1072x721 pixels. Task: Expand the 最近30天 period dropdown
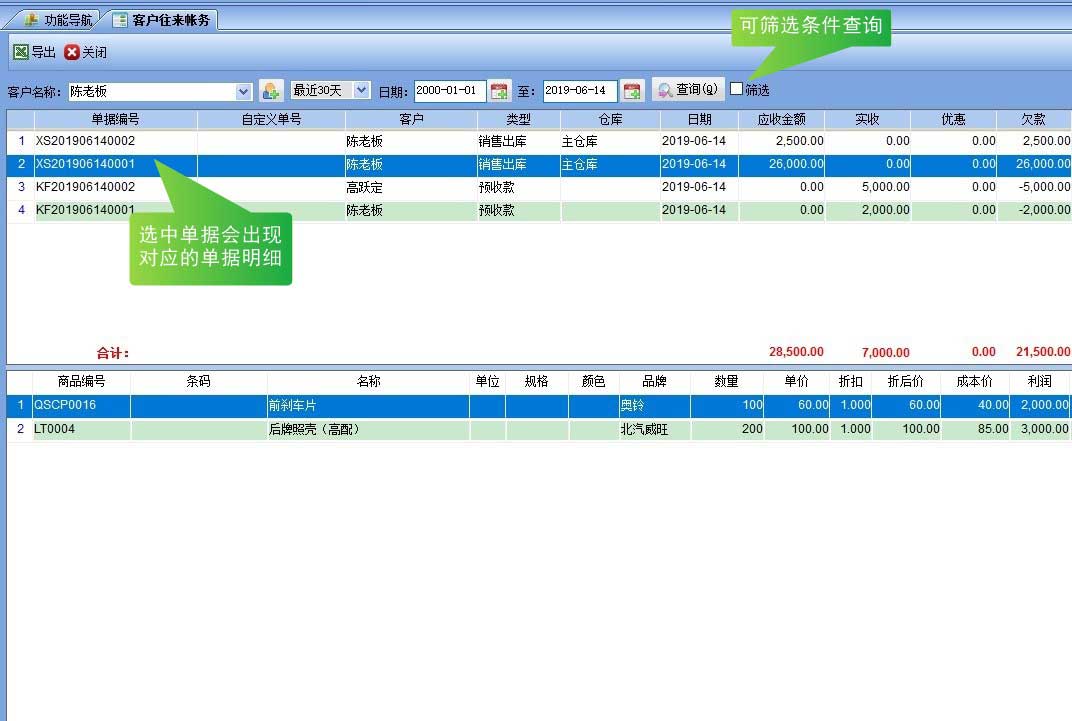point(362,90)
